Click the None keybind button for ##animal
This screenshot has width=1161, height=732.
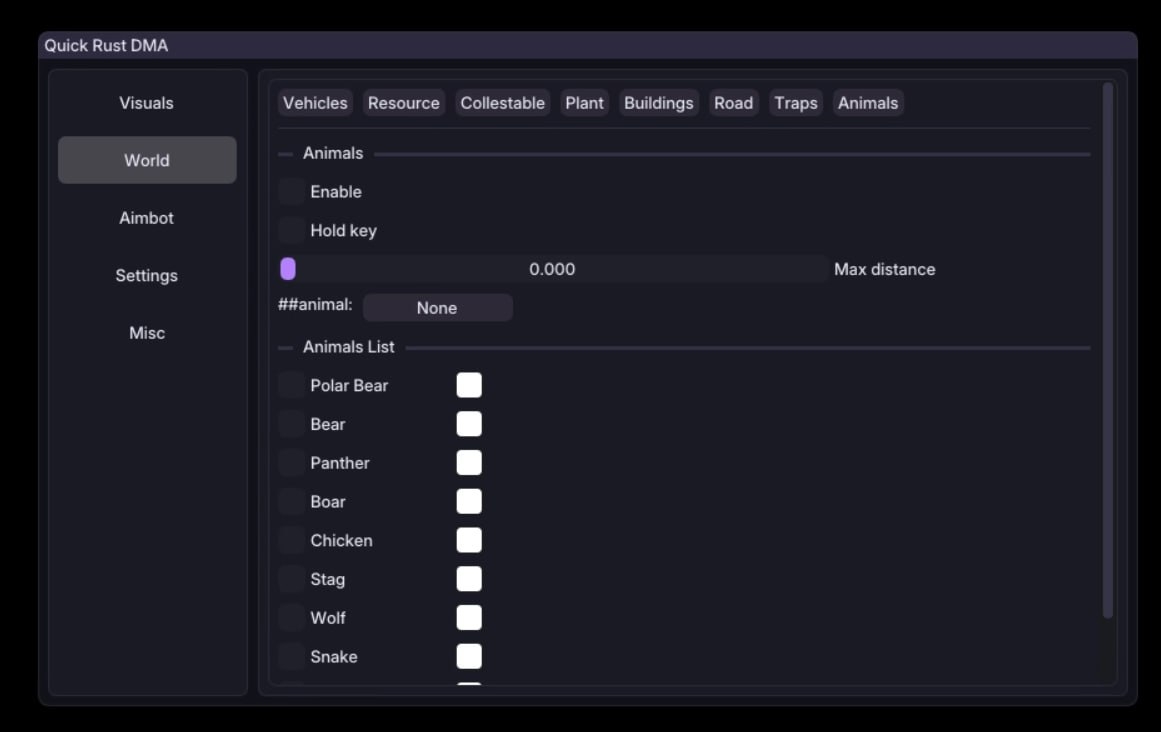pos(437,308)
